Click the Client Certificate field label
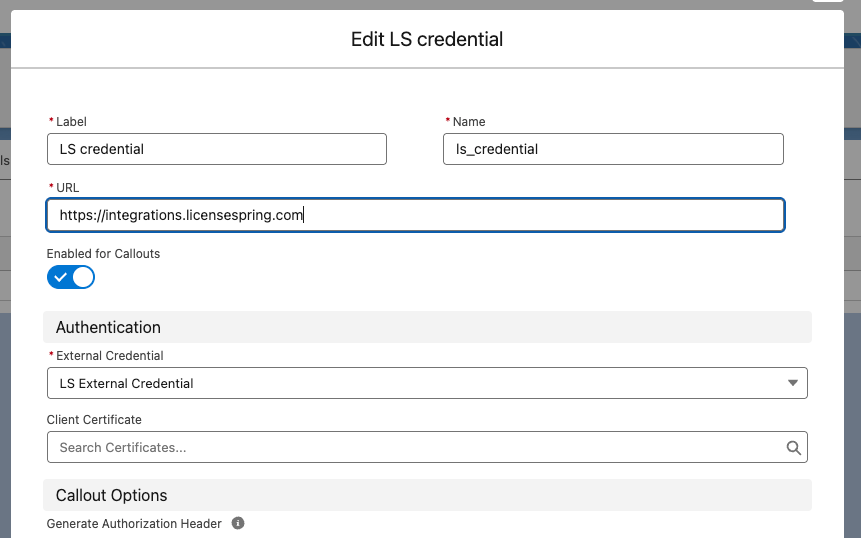 pos(94,420)
